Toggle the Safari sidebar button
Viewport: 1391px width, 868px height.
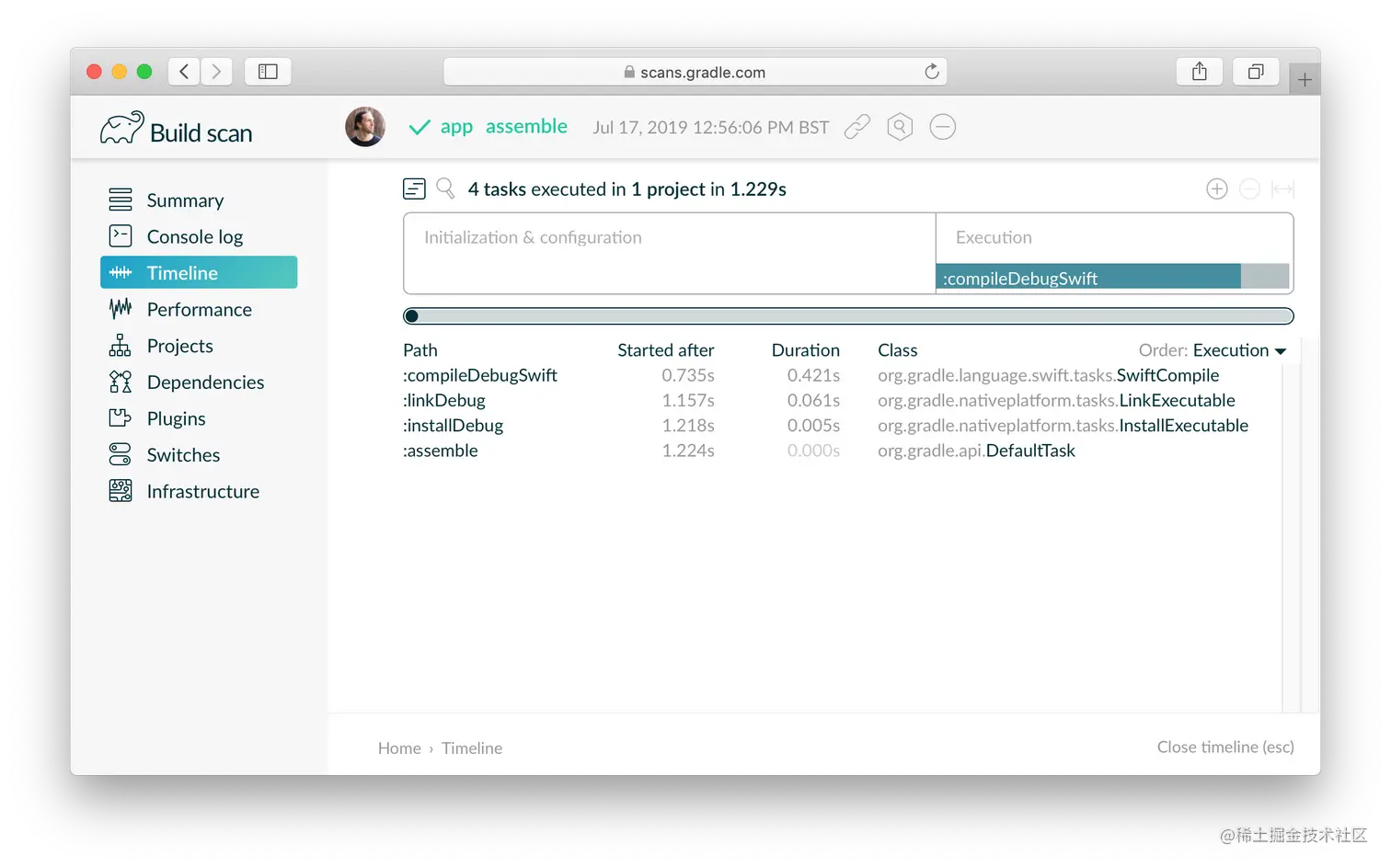tap(268, 72)
